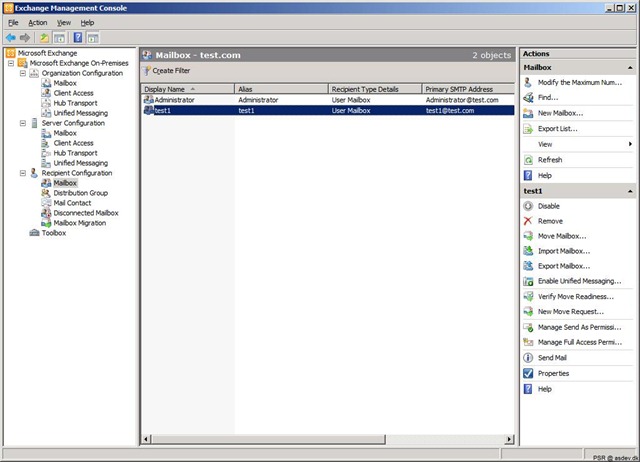Click the Create Filter funnel icon
The height and width of the screenshot is (462, 640).
point(147,71)
